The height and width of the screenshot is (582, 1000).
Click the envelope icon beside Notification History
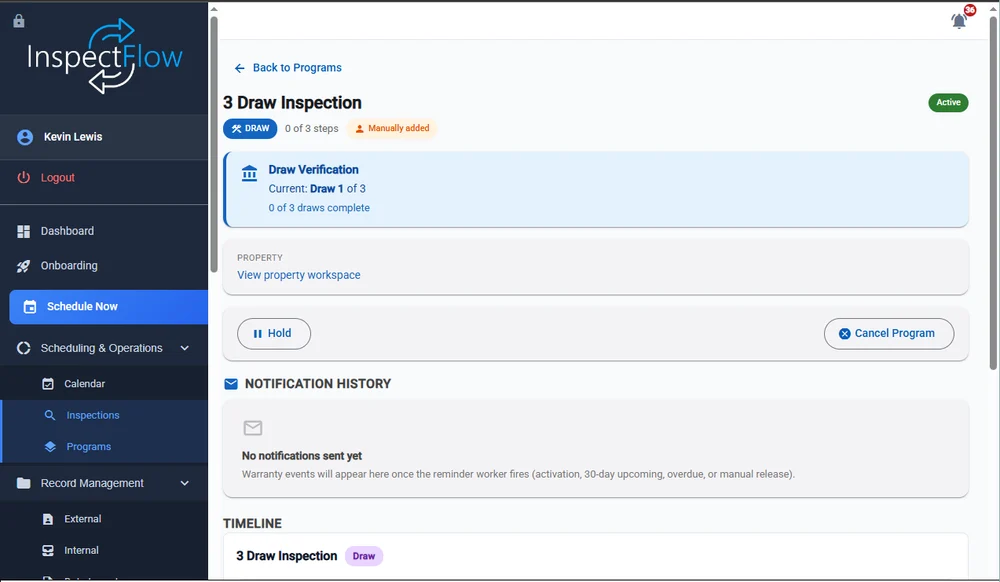pos(231,384)
